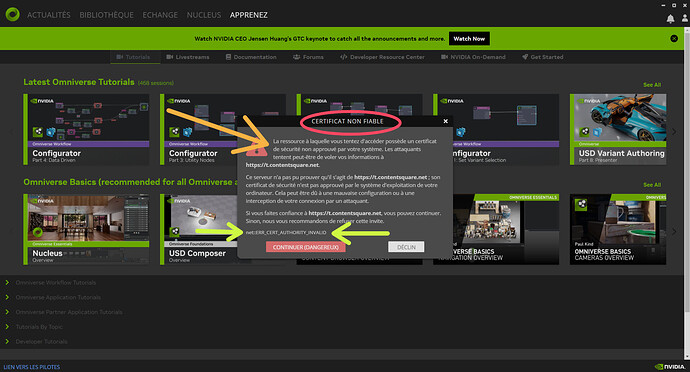This screenshot has width=690, height=372.
Task: Switch to the Livestreams tab
Action: pos(188,57)
